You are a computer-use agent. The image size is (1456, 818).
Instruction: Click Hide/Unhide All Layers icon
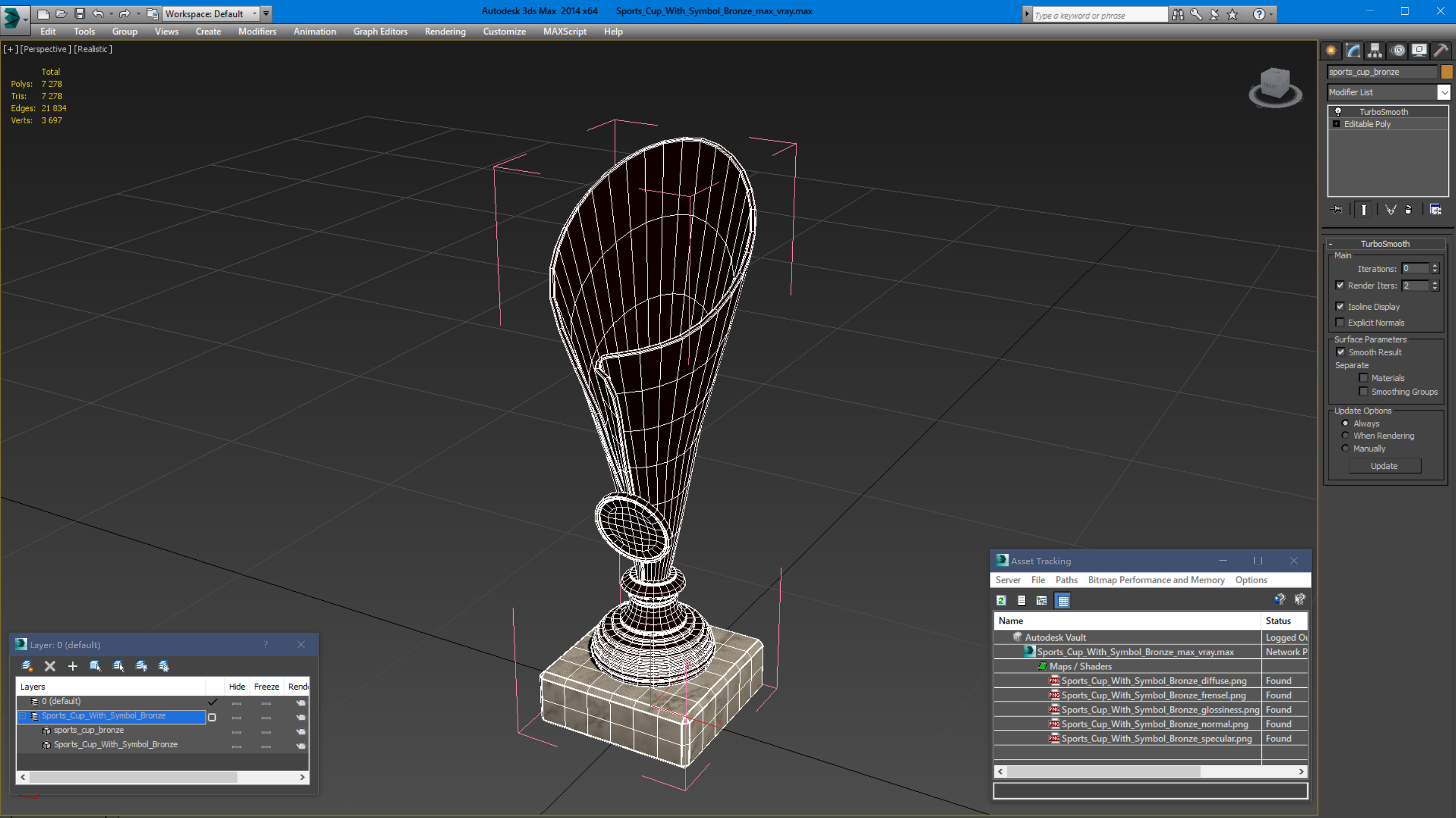coord(142,666)
